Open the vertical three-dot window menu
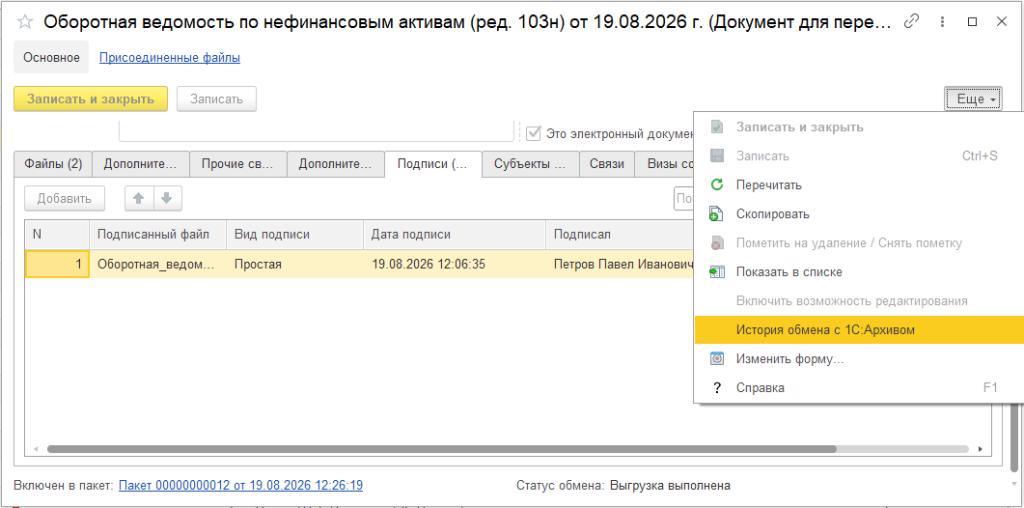Viewport: 1024px width, 508px height. coord(942,22)
